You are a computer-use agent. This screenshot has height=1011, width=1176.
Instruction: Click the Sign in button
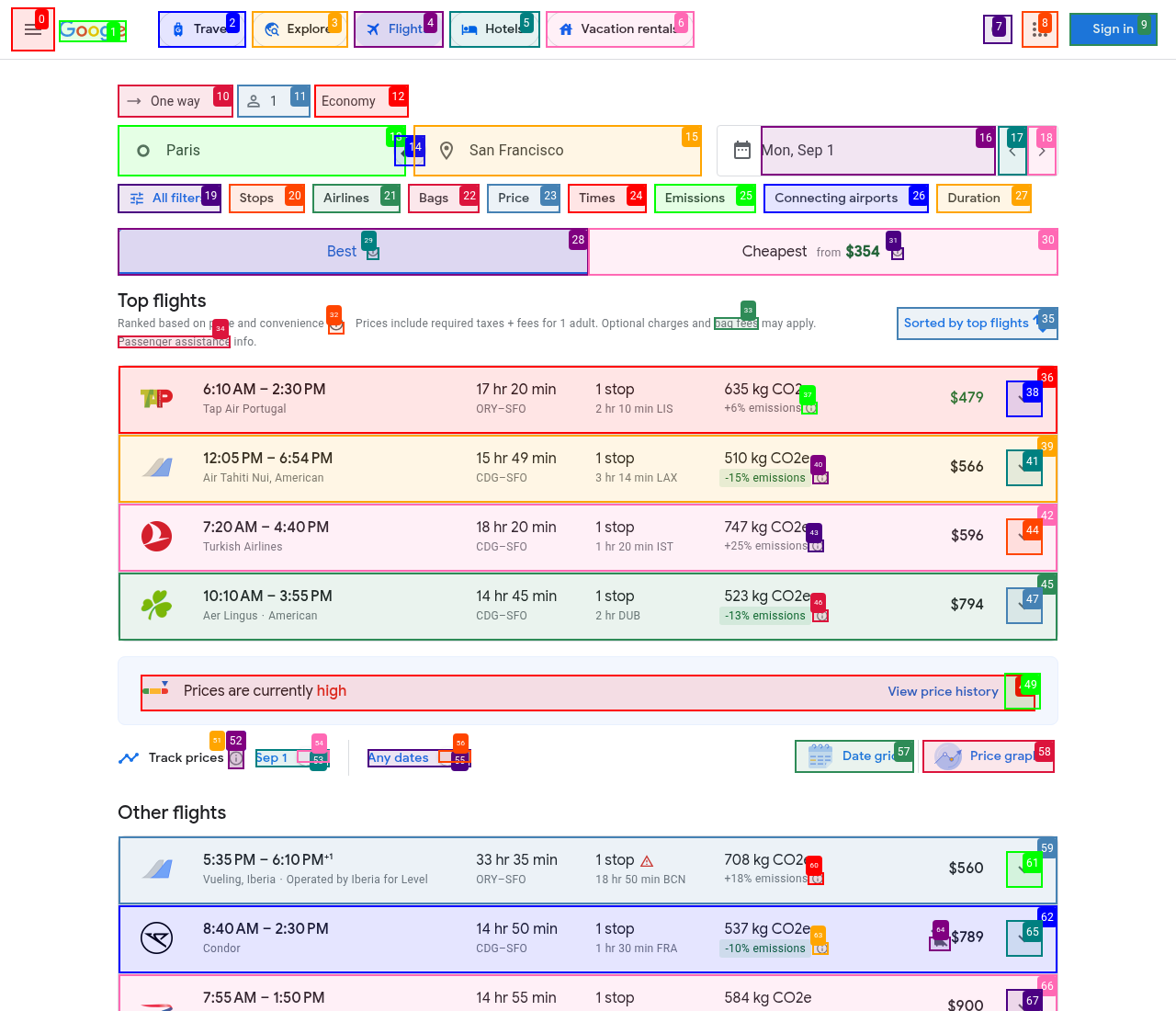coord(1113,29)
